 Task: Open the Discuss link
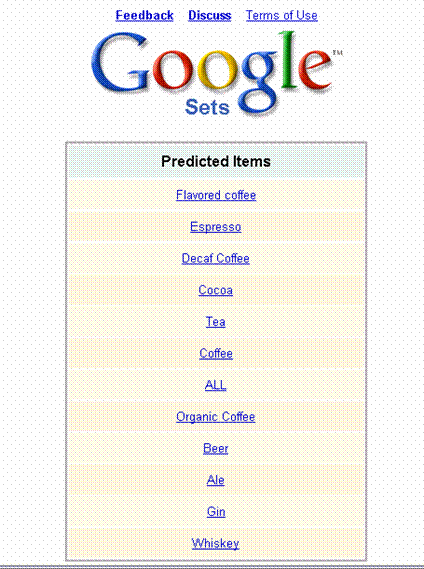(210, 16)
